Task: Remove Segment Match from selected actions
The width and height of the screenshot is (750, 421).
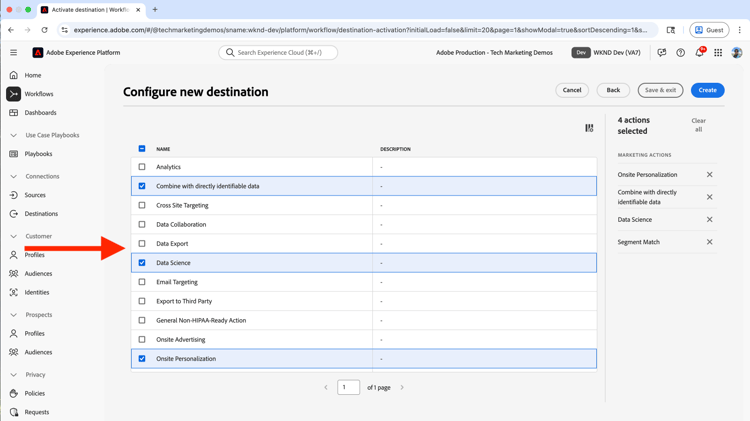Action: click(710, 242)
